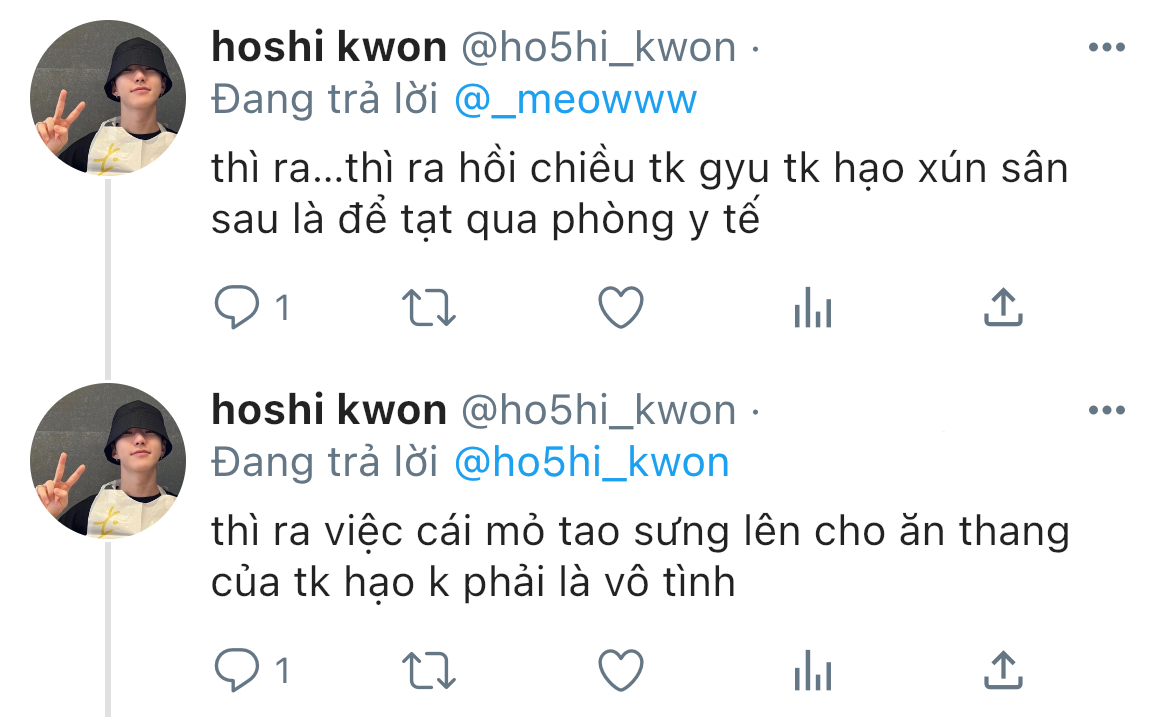Retweet the first hoshi kwon tweet
Image resolution: width=1170 pixels, height=717 pixels.
click(428, 307)
